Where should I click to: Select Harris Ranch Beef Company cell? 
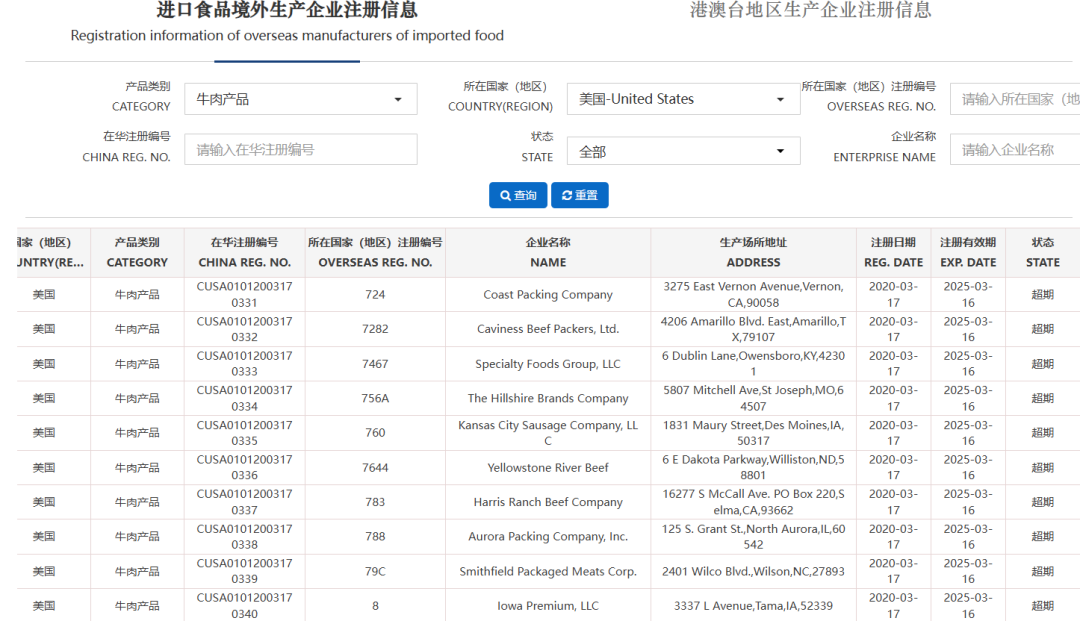[548, 503]
